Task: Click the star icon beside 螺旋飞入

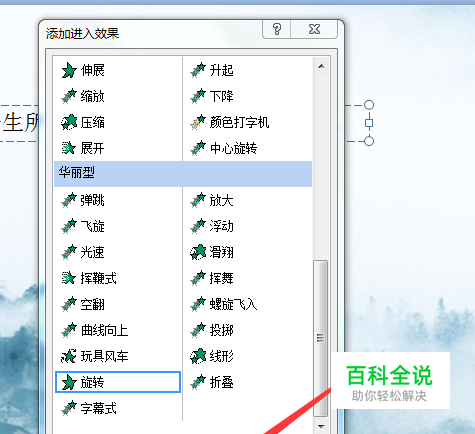Action: (x=198, y=304)
